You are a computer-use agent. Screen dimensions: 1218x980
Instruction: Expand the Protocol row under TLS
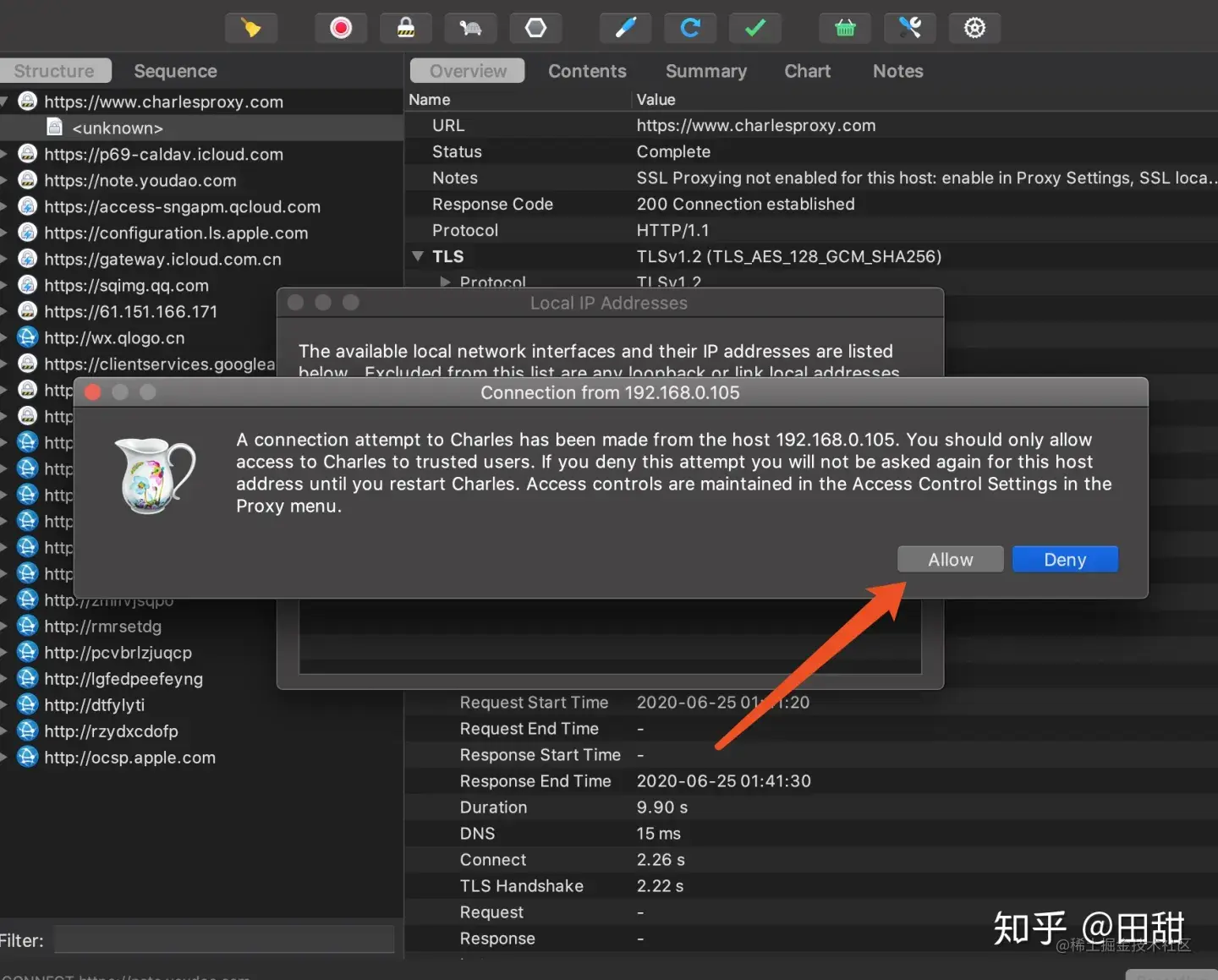pyautogui.click(x=446, y=282)
